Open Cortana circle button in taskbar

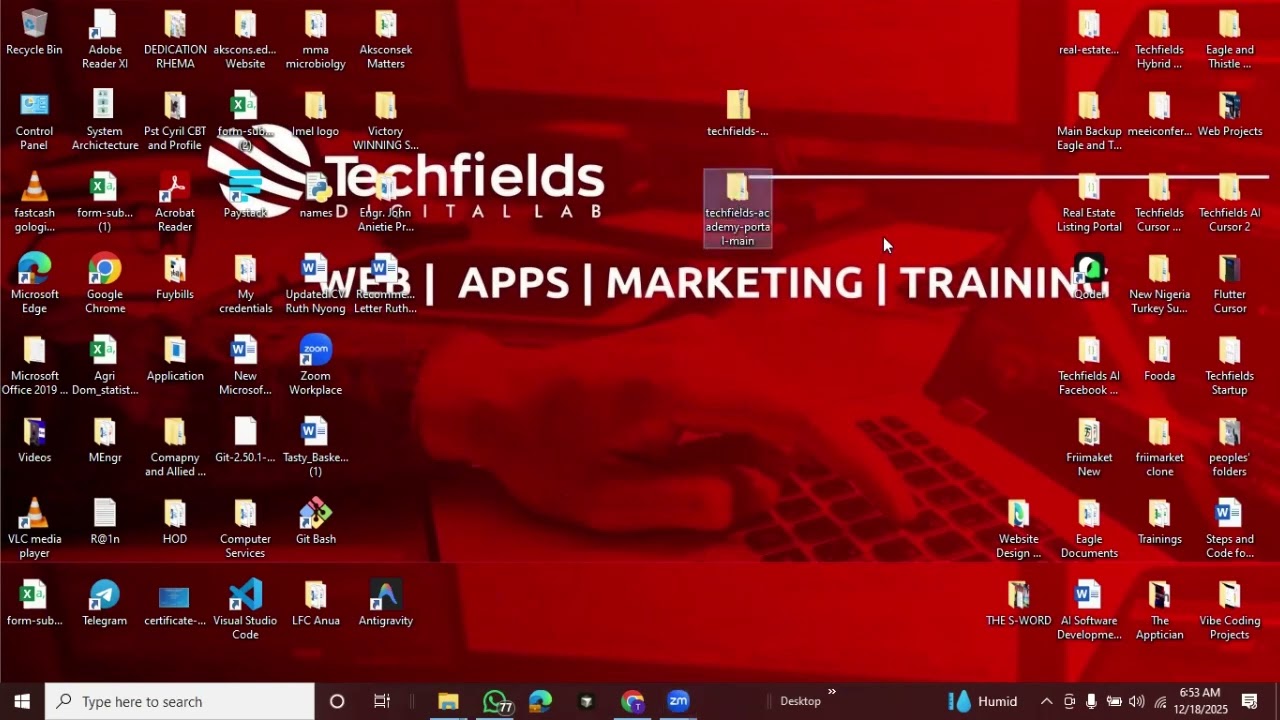337,701
